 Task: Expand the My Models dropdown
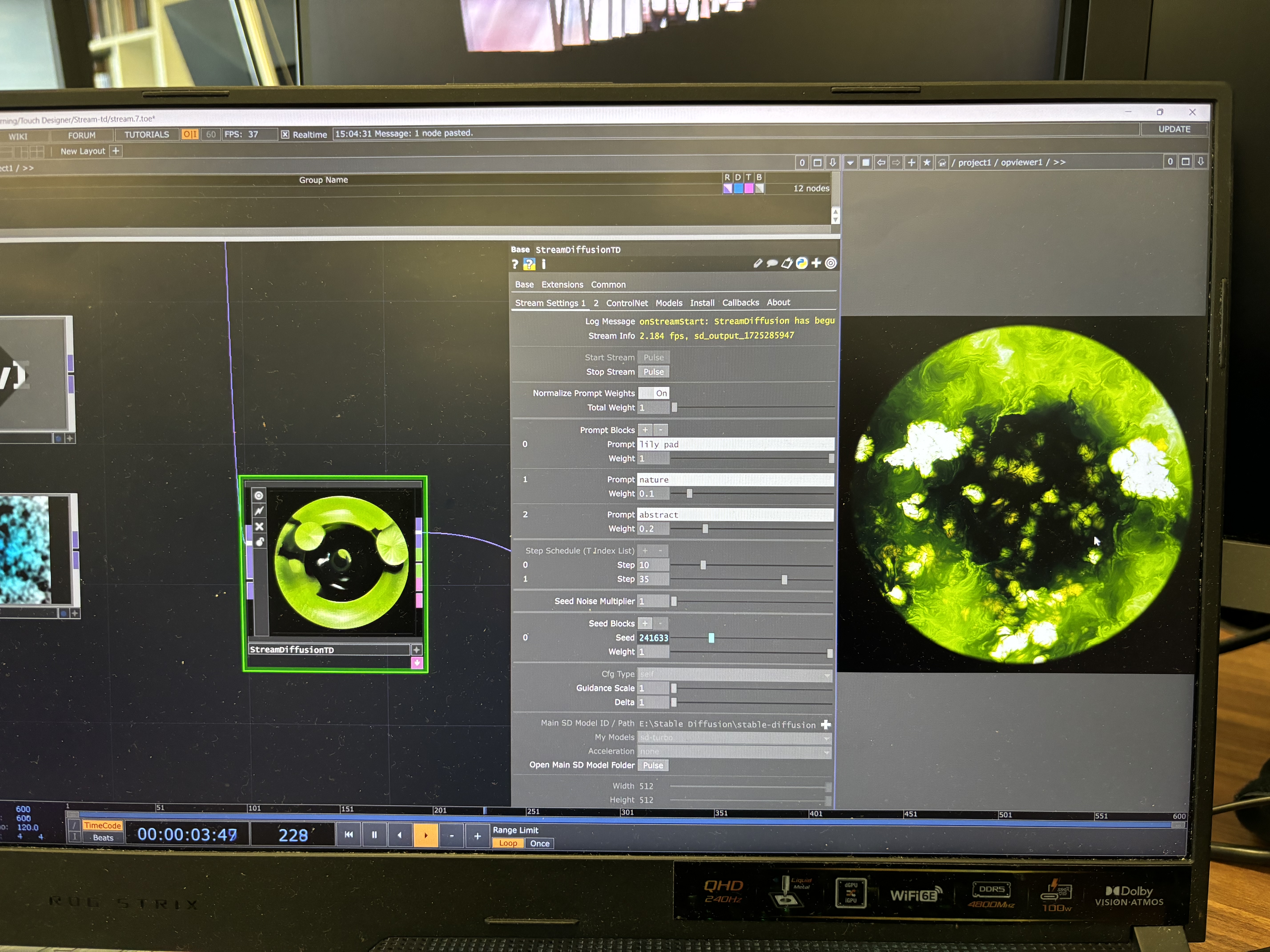[x=735, y=737]
